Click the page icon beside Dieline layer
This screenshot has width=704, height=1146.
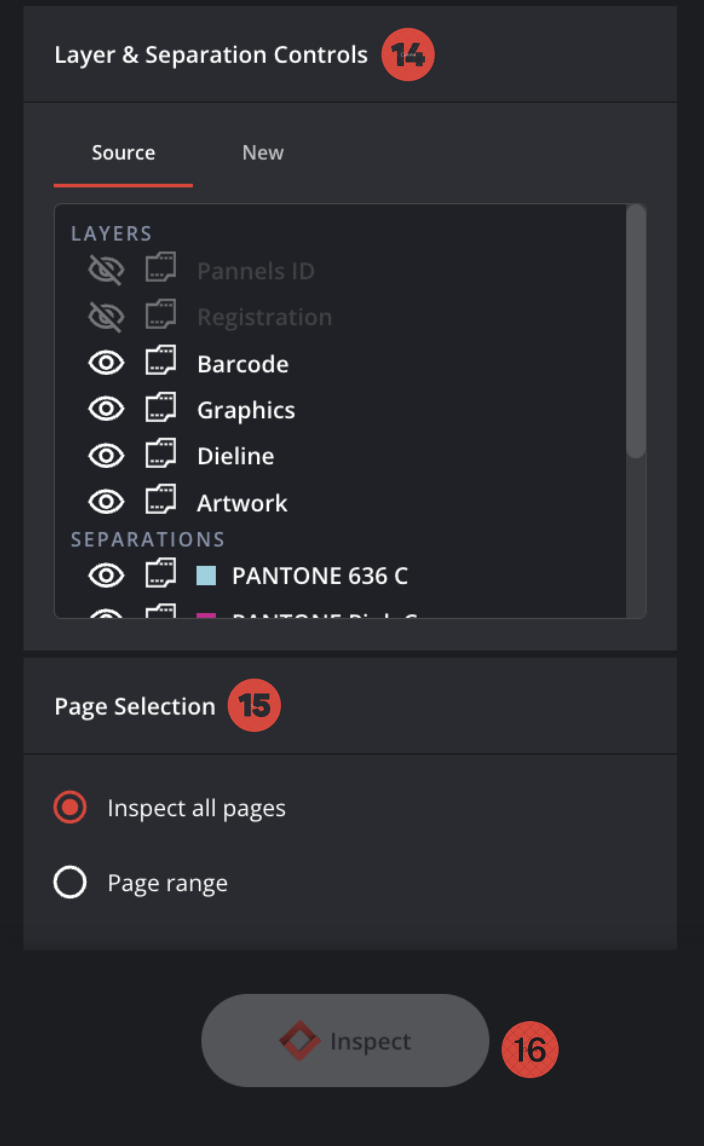click(x=160, y=455)
